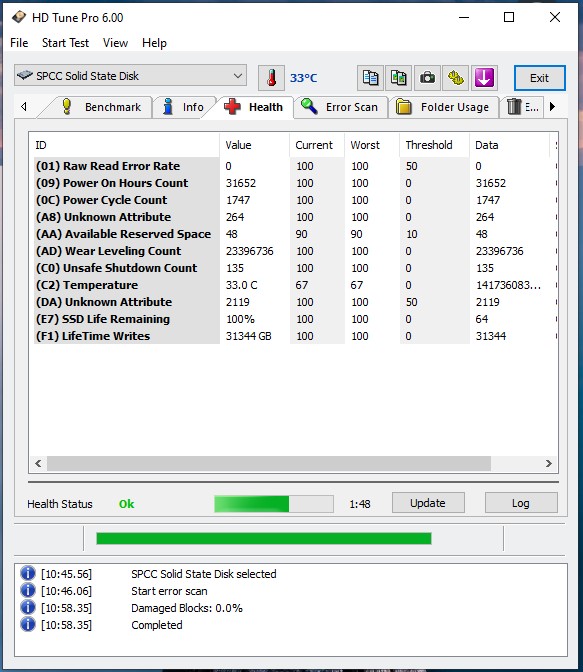
Task: Switch to the Error Scan tab
Action: pos(341,107)
